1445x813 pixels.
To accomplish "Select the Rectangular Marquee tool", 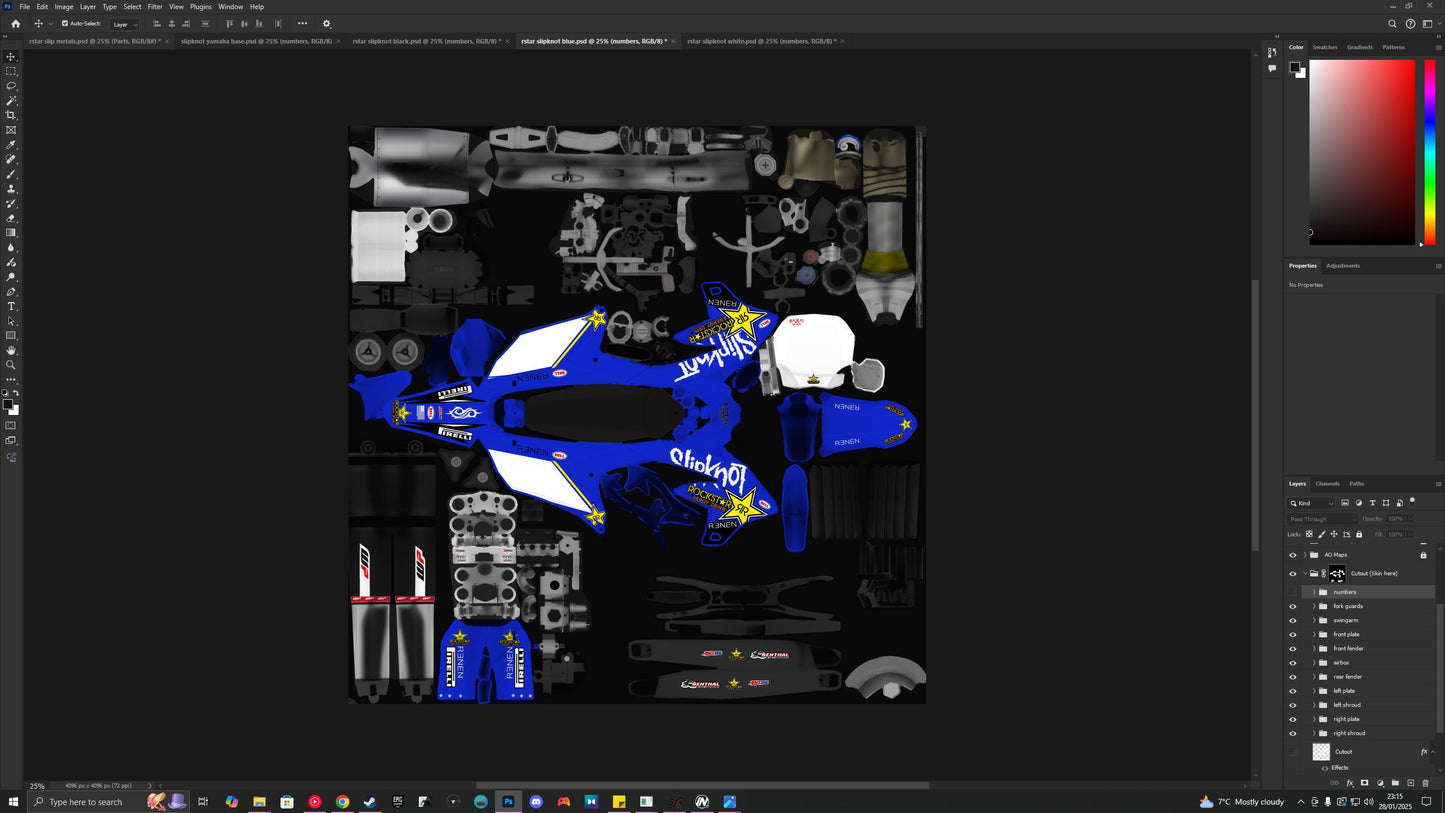I will pyautogui.click(x=11, y=71).
